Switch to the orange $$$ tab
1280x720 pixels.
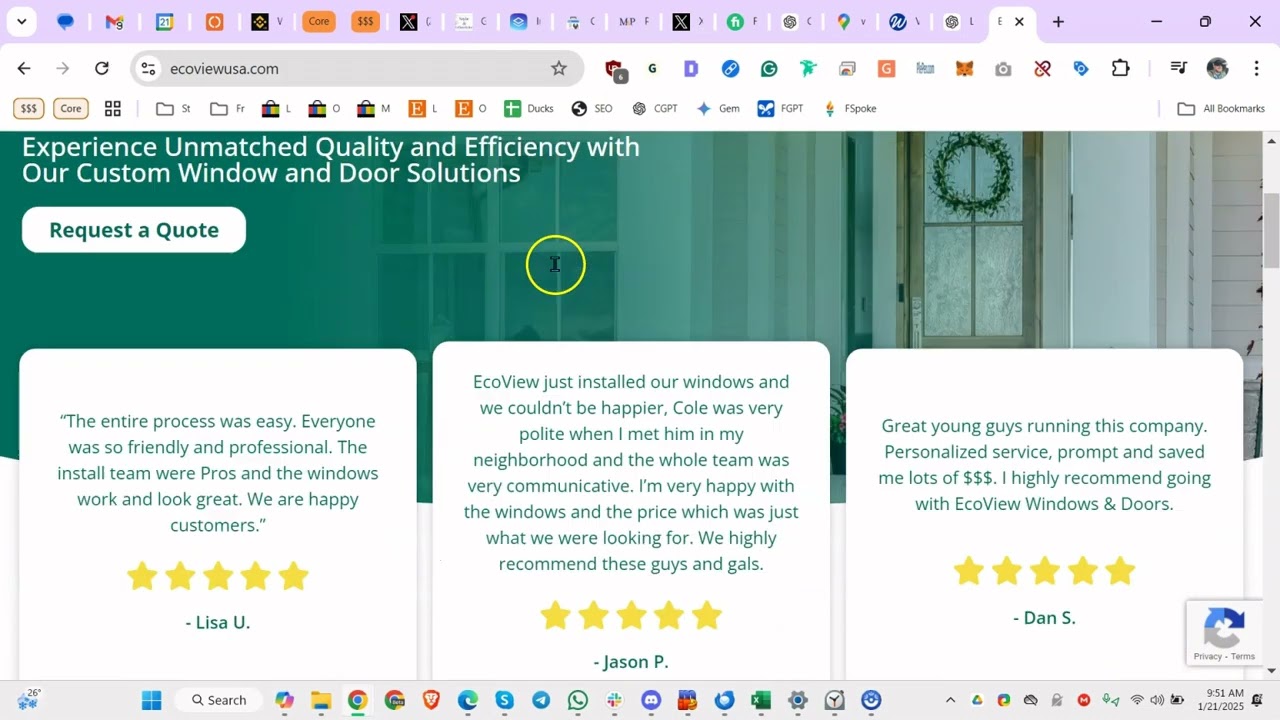pos(366,21)
